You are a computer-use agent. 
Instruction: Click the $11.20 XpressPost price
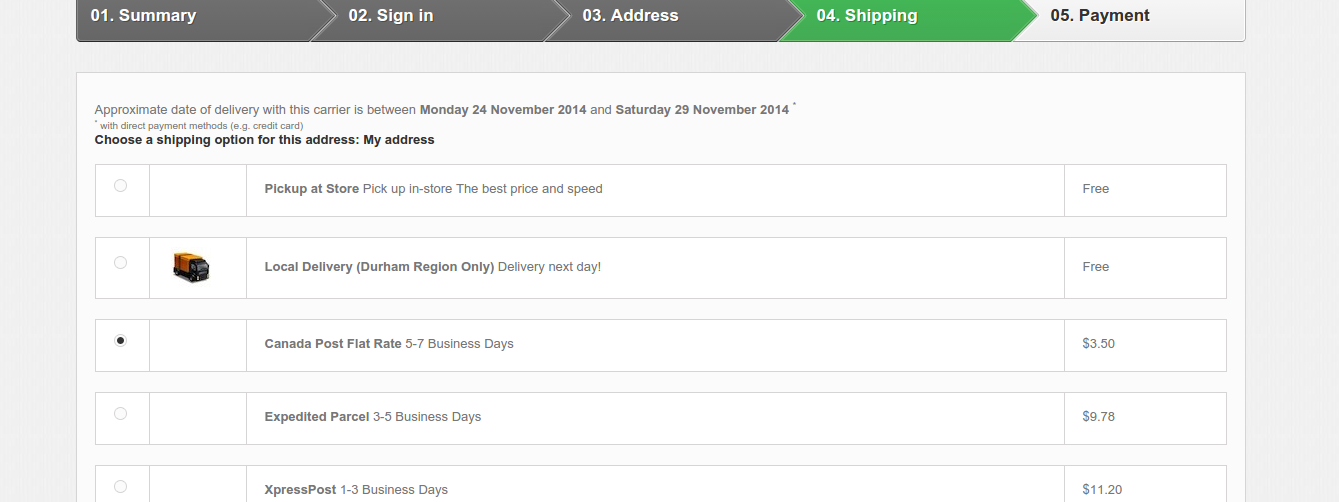(1102, 490)
